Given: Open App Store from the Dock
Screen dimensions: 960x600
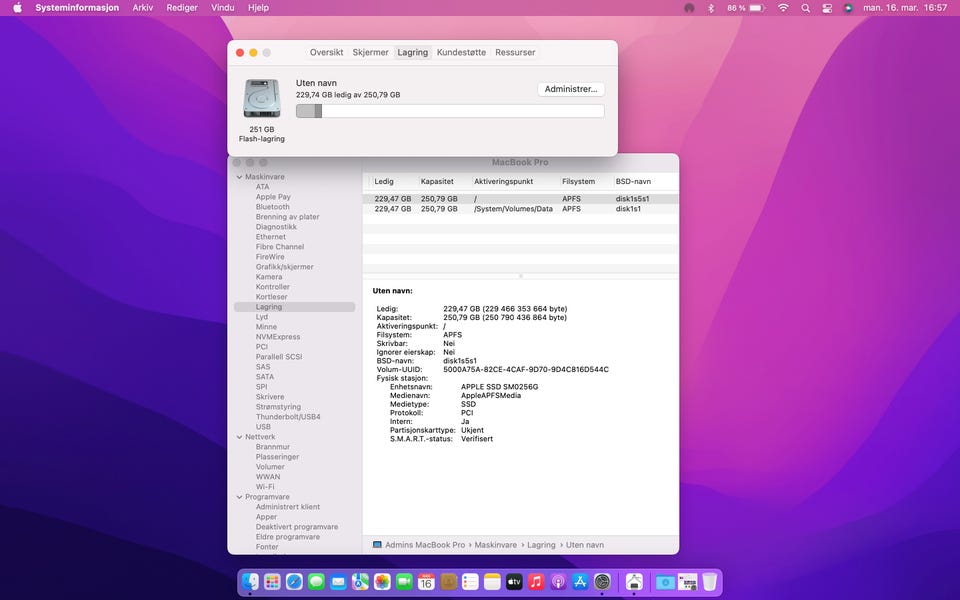Looking at the screenshot, I should [x=580, y=581].
